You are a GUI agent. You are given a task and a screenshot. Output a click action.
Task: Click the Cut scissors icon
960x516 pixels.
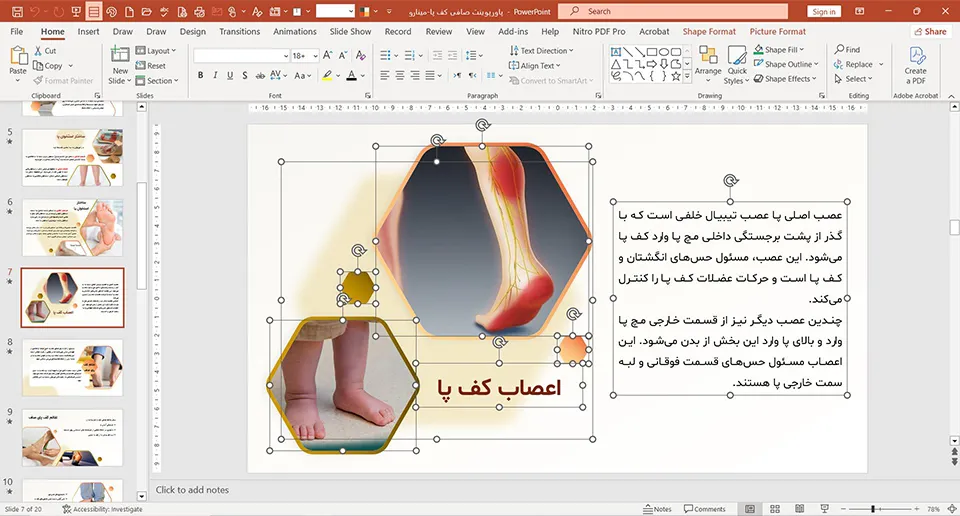coord(39,51)
